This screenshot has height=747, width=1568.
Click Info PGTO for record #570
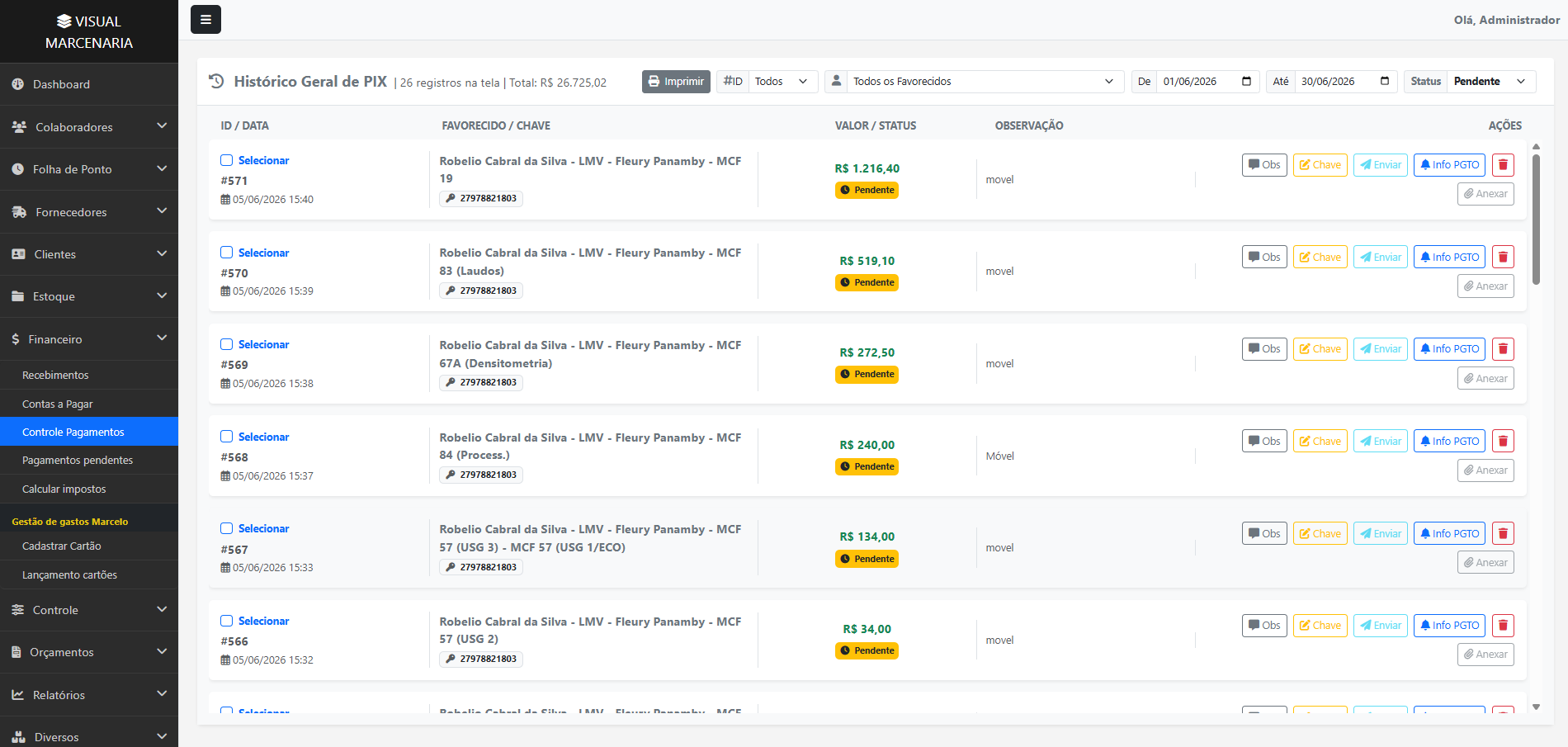(x=1449, y=257)
